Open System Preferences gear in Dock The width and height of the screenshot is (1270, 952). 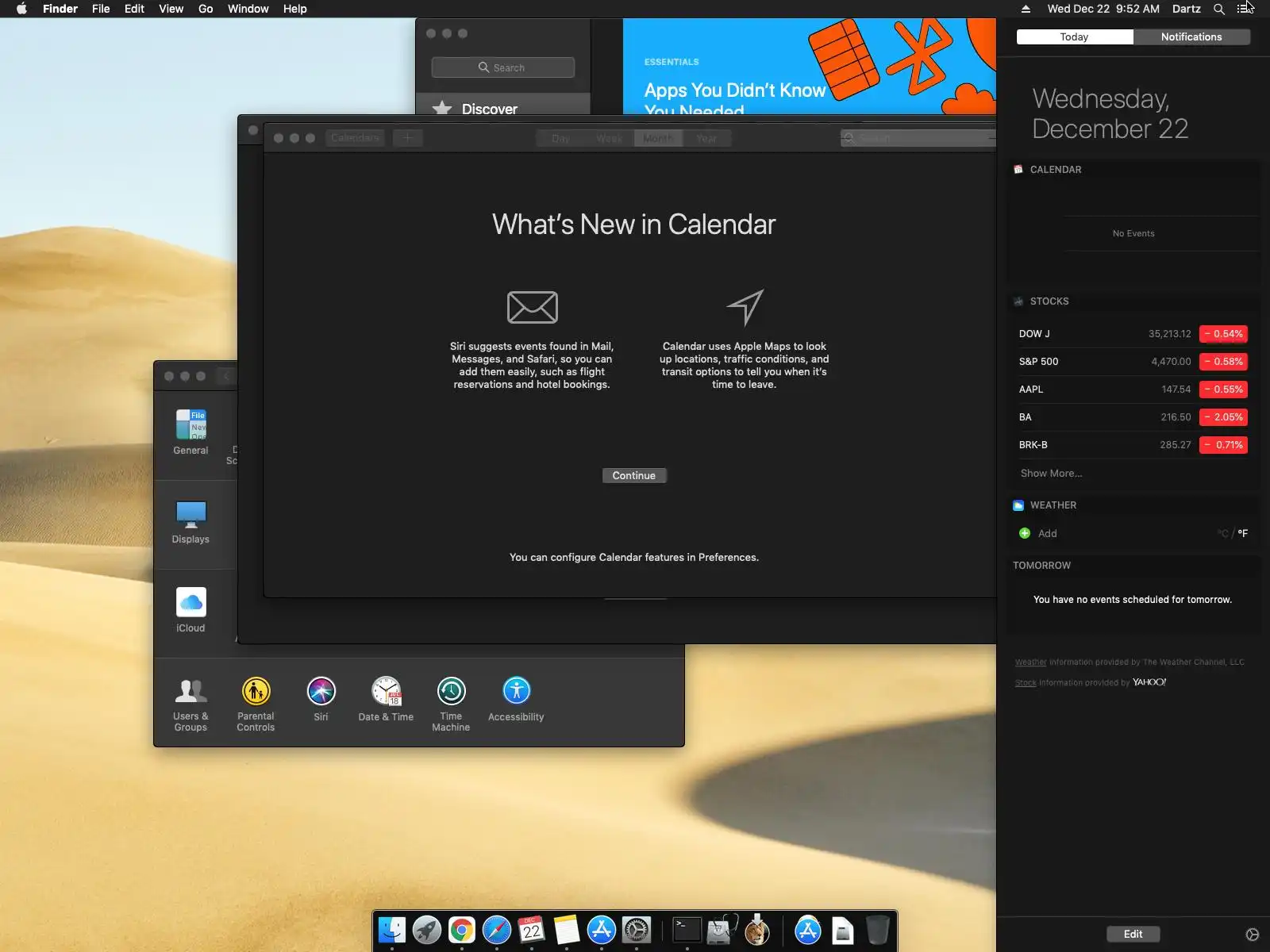tap(636, 930)
